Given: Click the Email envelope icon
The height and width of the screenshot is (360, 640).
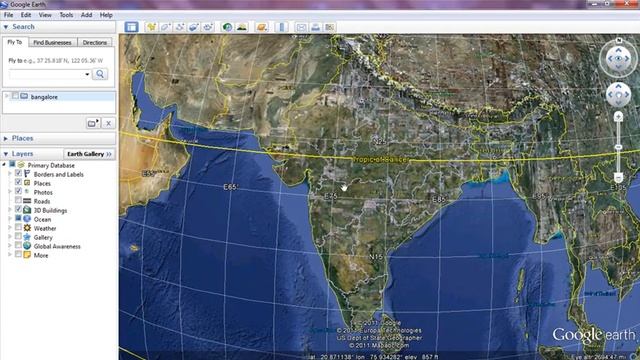Looking at the screenshot, I should coord(301,27).
